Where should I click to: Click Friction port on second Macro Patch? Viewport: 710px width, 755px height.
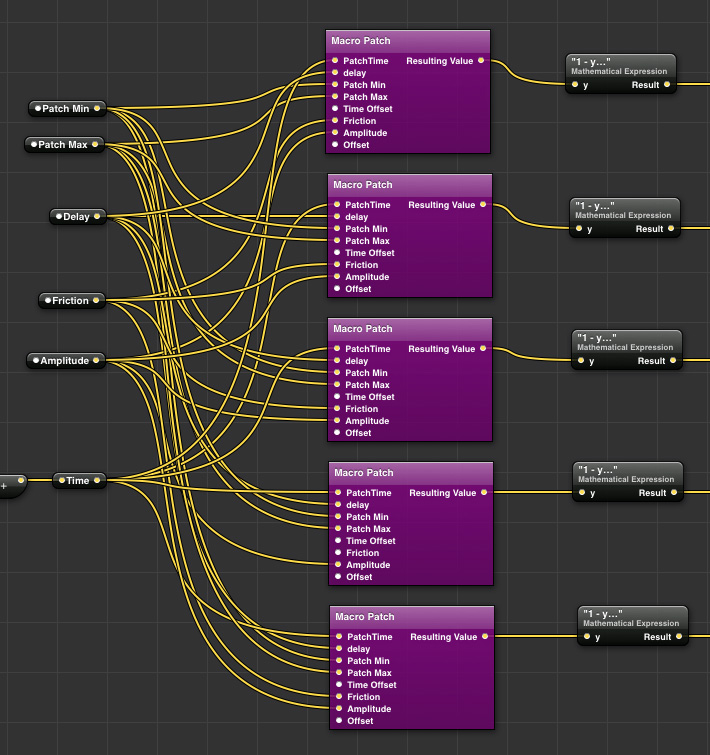point(337,265)
